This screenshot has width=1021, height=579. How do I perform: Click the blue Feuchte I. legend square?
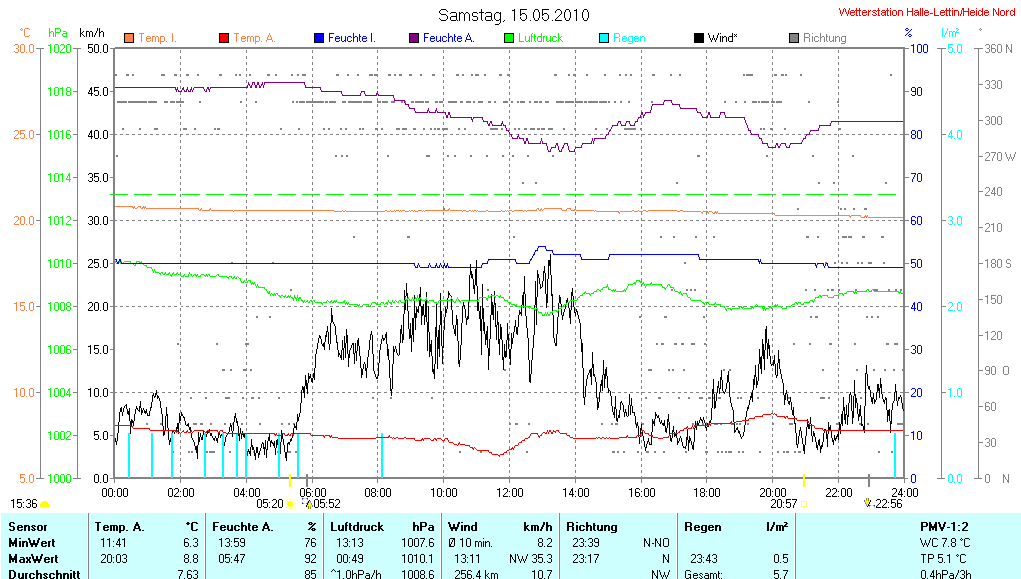(x=318, y=38)
